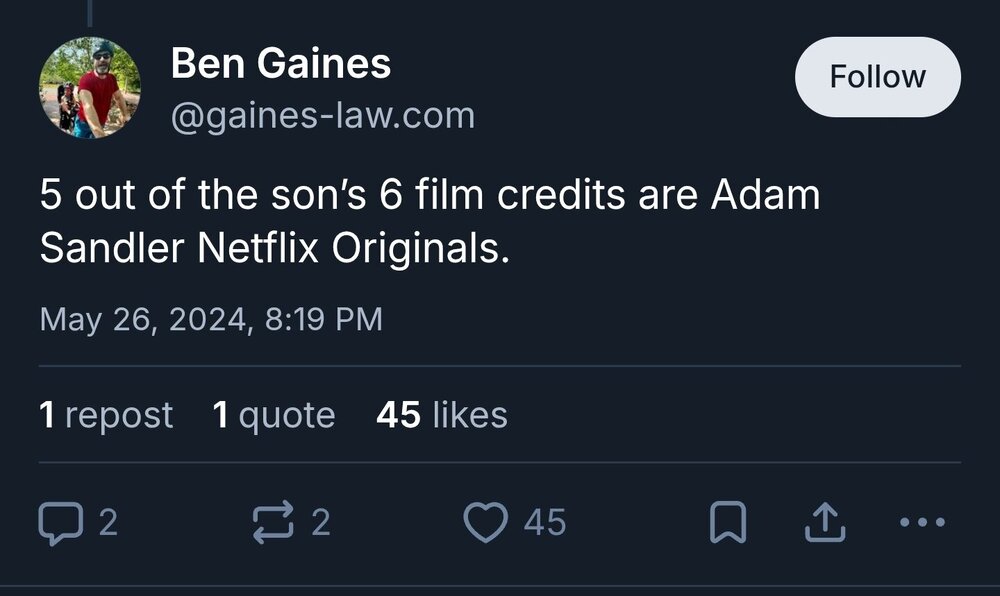Follow Ben Gaines
This screenshot has width=1000, height=596.
coord(877,77)
